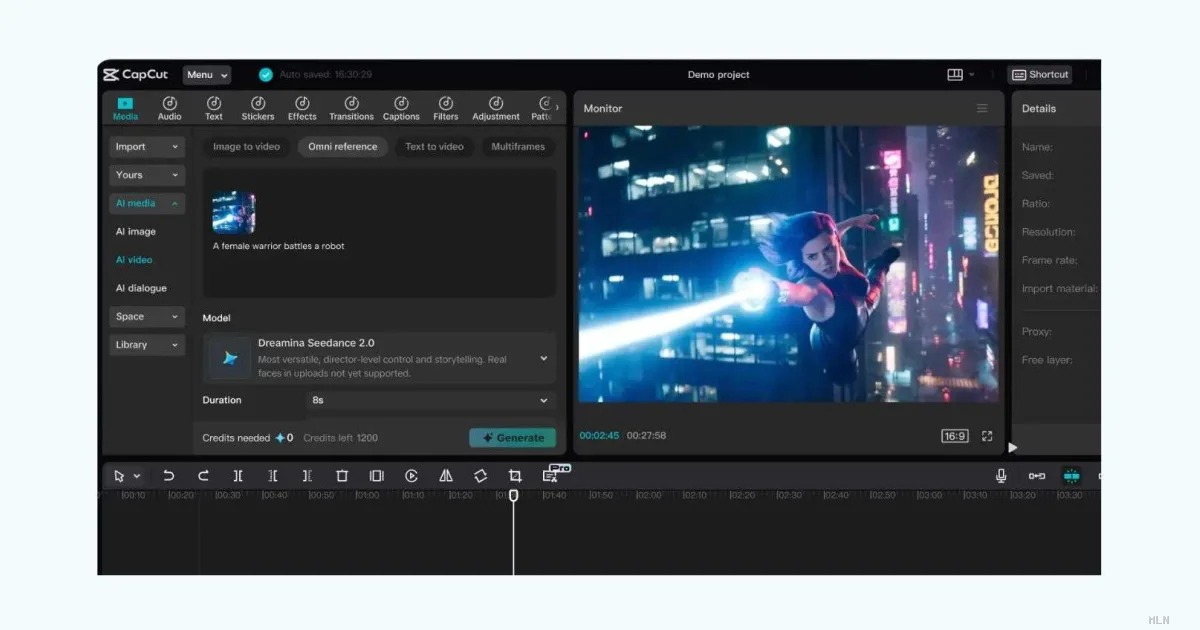Open the Monitor panel menu icon
Screen dimensions: 1200x630
[x=981, y=108]
